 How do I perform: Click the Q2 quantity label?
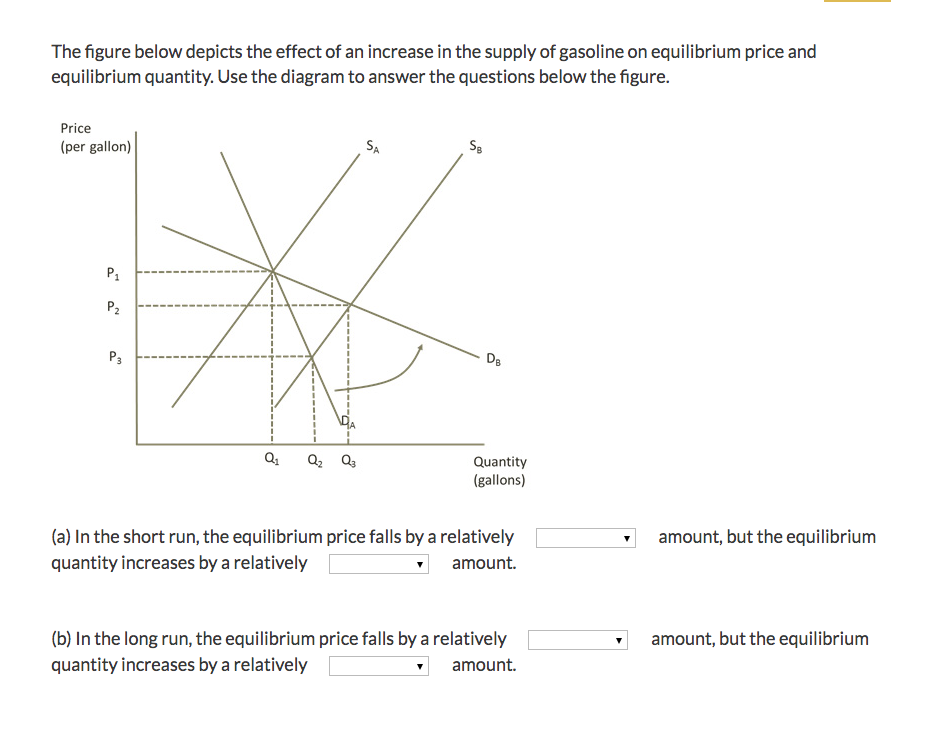(x=313, y=459)
